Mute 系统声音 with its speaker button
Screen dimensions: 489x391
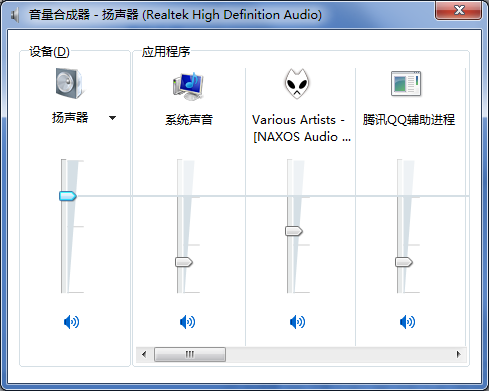click(187, 322)
